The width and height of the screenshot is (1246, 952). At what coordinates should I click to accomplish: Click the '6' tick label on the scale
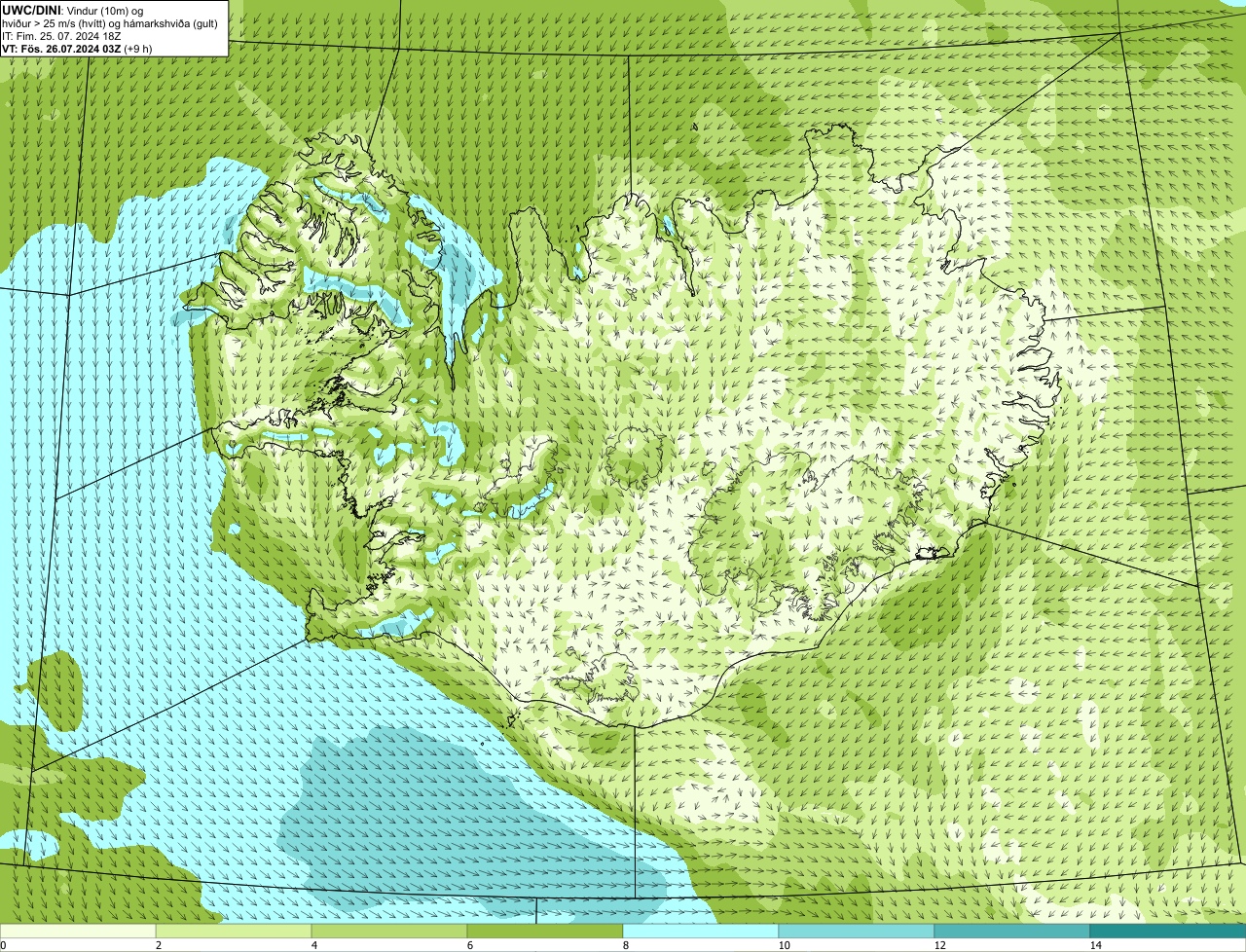tap(469, 945)
